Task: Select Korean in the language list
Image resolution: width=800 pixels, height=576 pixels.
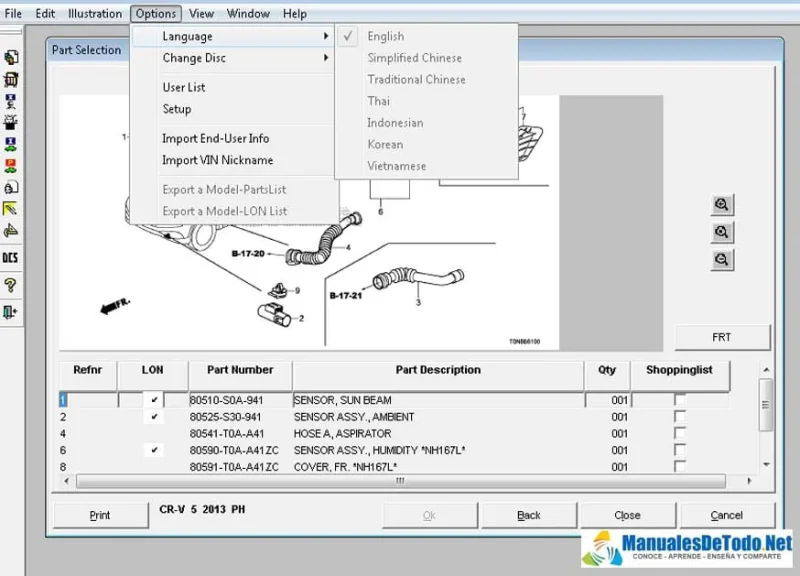Action: [385, 144]
